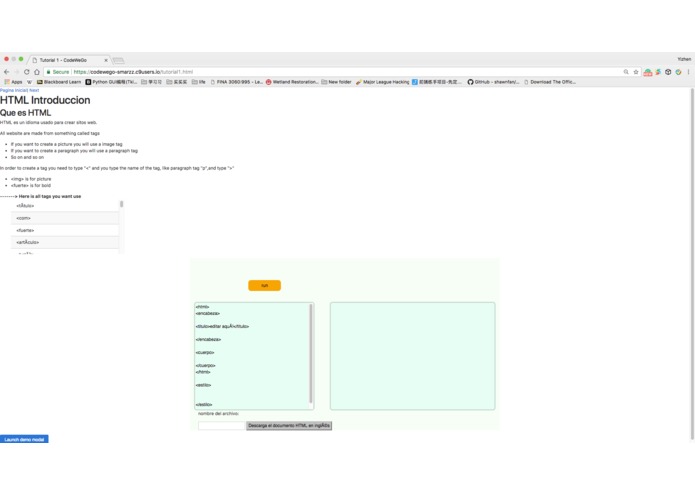Click the Descarga el documento HTML button
Image resolution: width=695 pixels, height=494 pixels.
(x=289, y=425)
